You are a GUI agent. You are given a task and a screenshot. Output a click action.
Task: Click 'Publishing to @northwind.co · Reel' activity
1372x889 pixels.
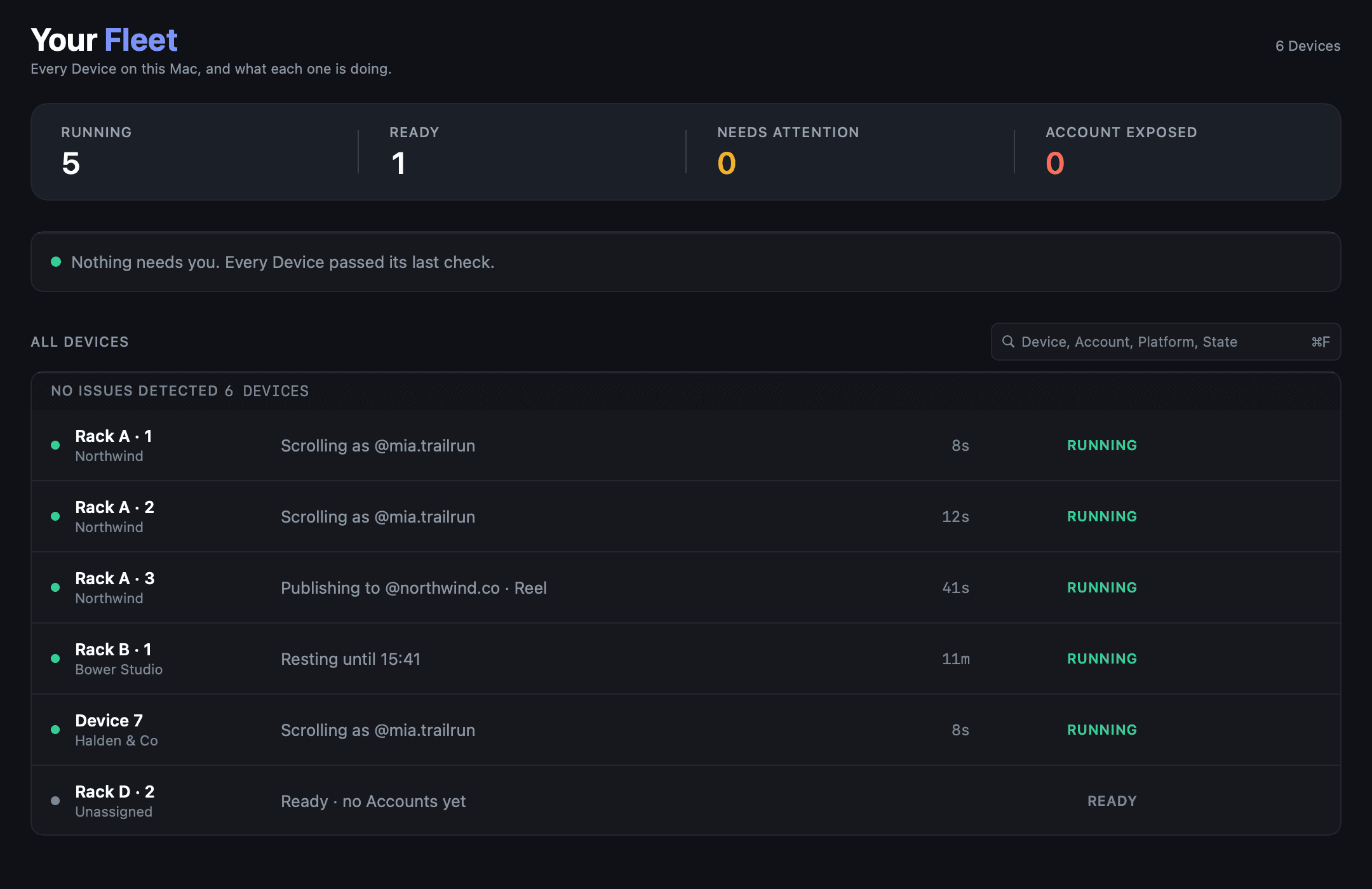pos(414,588)
